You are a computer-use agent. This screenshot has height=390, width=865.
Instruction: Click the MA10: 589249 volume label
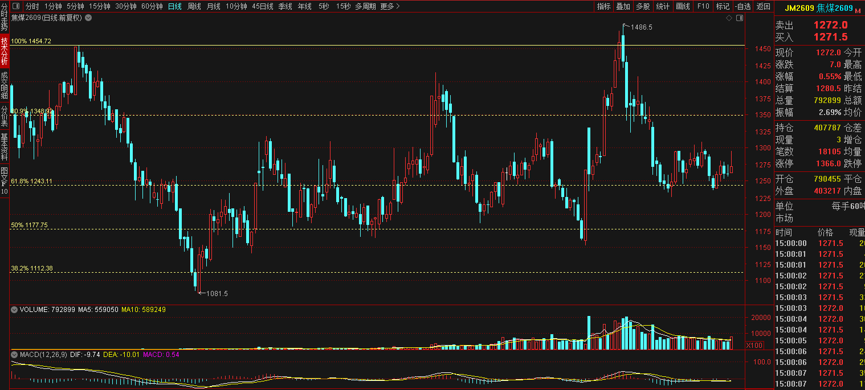coord(143,310)
